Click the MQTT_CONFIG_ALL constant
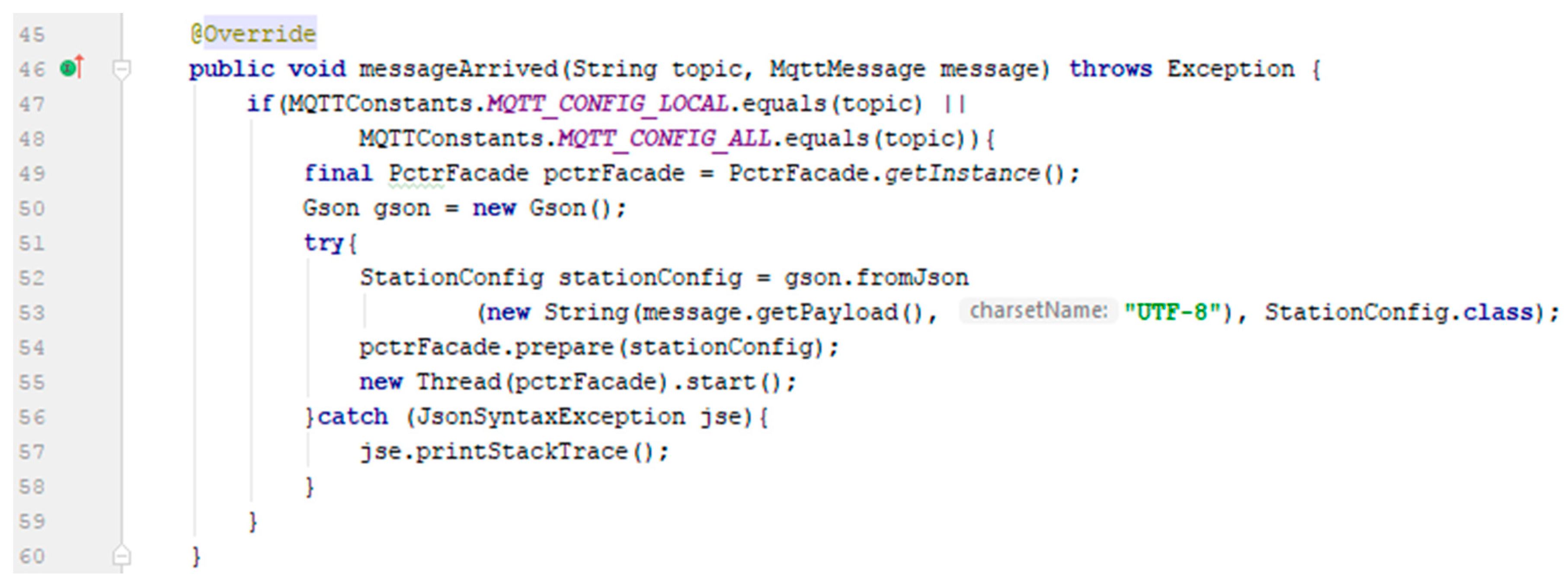This screenshot has height=587, width=1568. pyautogui.click(x=664, y=139)
